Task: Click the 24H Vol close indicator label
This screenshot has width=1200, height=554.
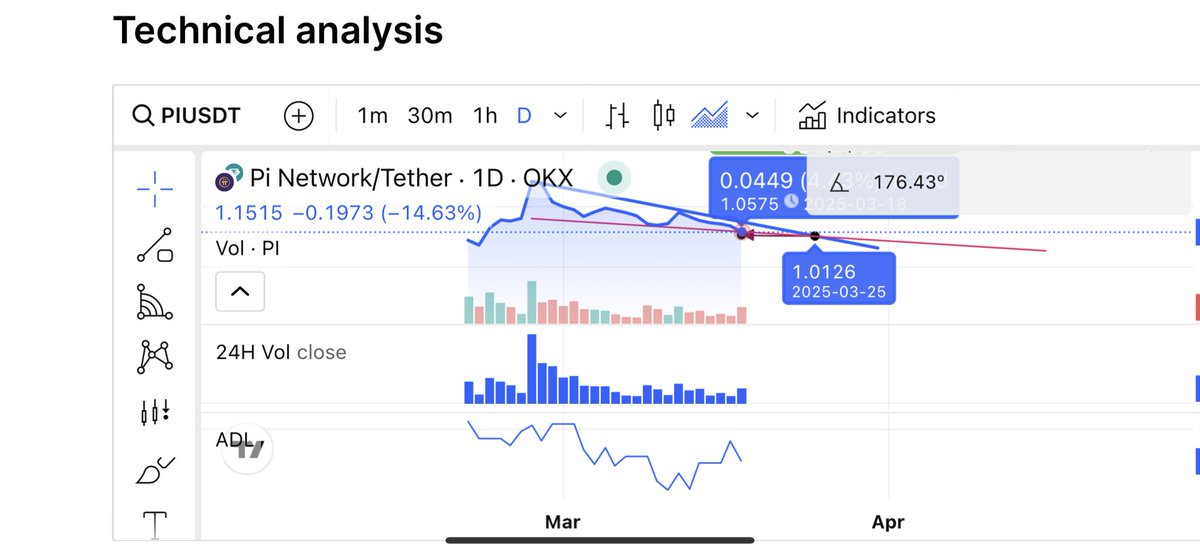Action: coord(281,352)
